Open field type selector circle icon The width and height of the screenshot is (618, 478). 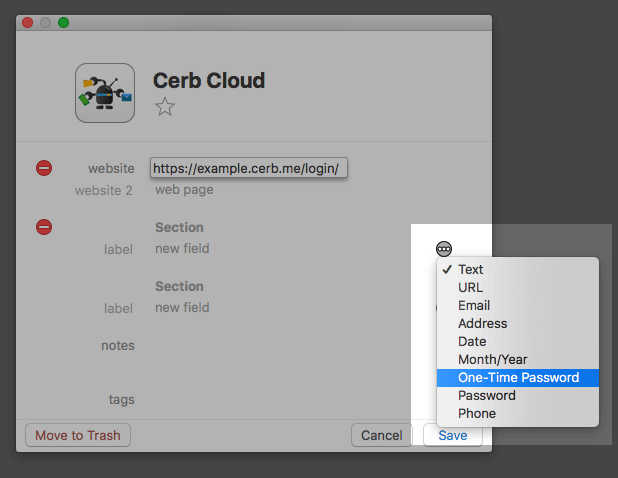pos(444,249)
